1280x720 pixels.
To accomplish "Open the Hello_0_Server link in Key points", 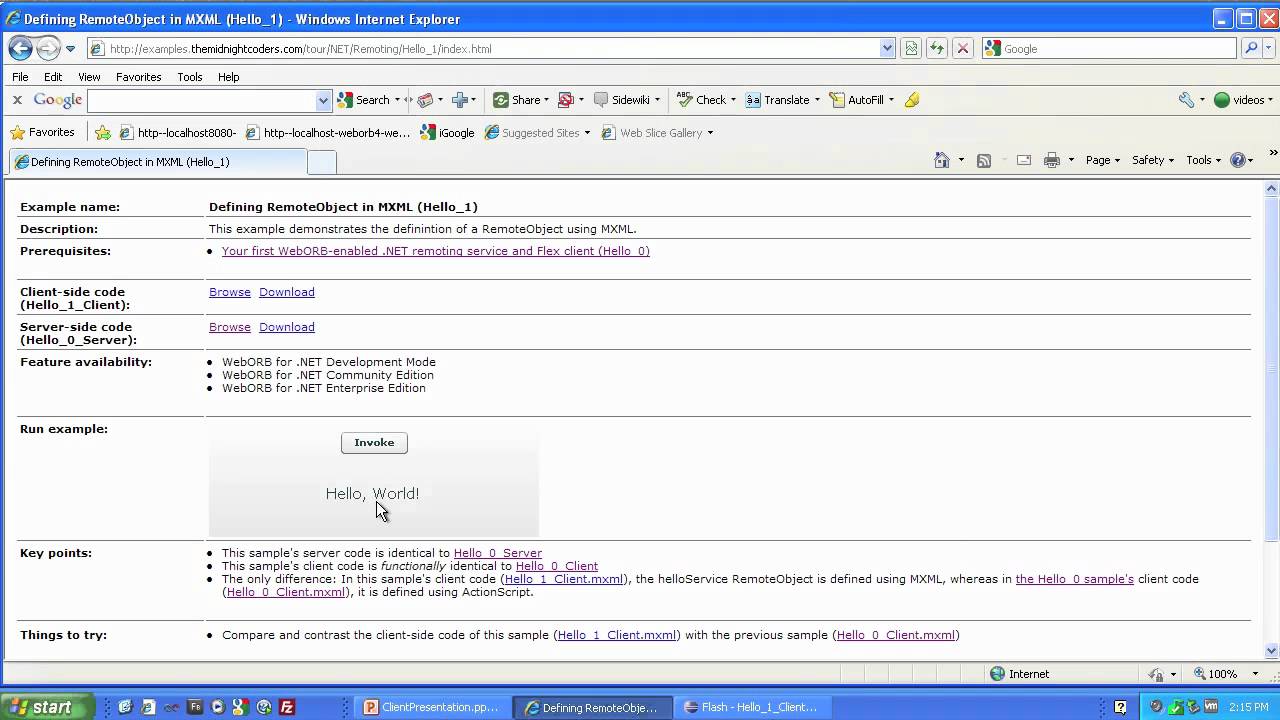I will pyautogui.click(x=497, y=553).
